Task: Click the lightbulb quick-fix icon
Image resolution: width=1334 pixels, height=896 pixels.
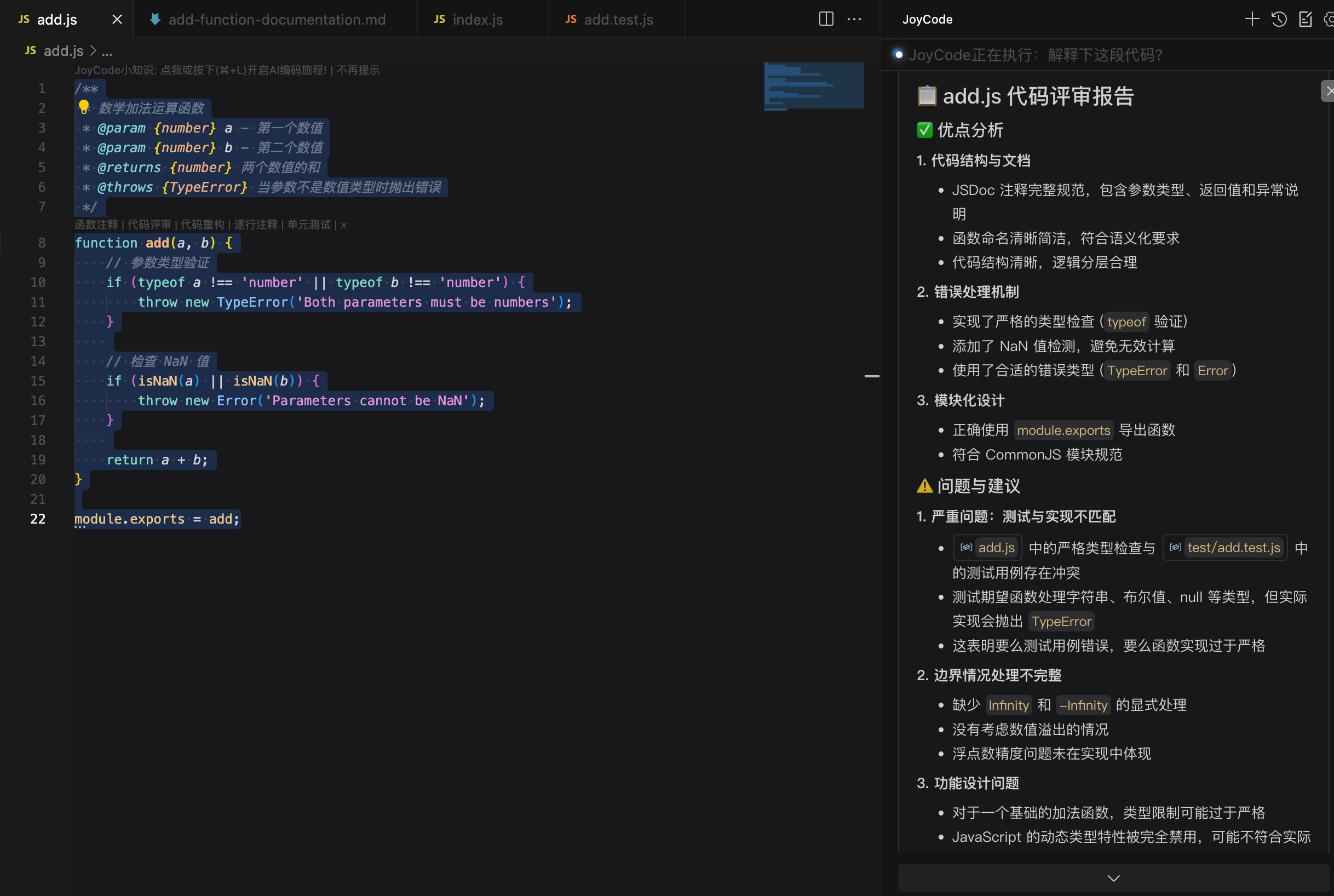Action: point(84,107)
